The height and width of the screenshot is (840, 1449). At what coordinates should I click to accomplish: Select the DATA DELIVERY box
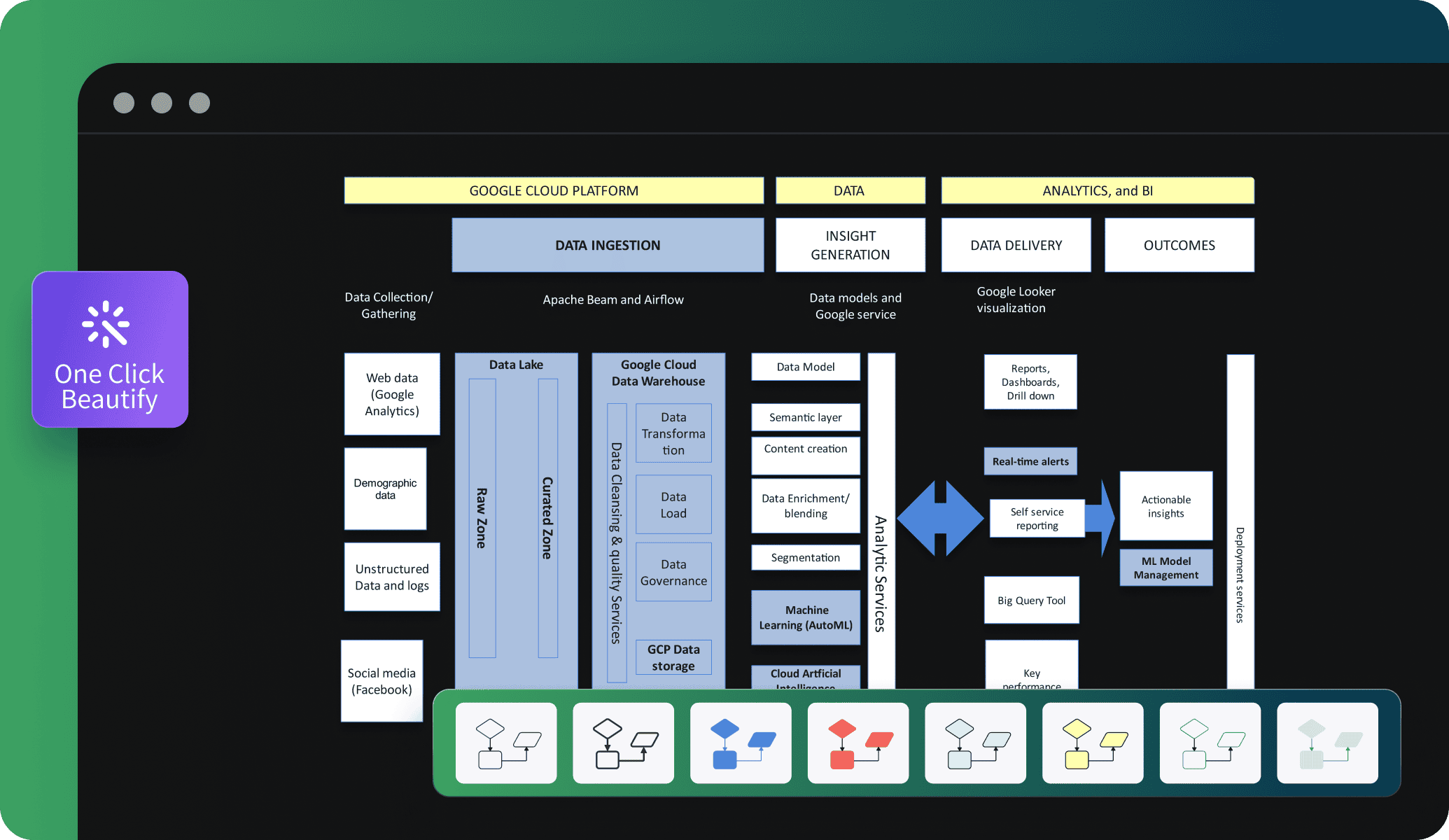(x=1016, y=245)
